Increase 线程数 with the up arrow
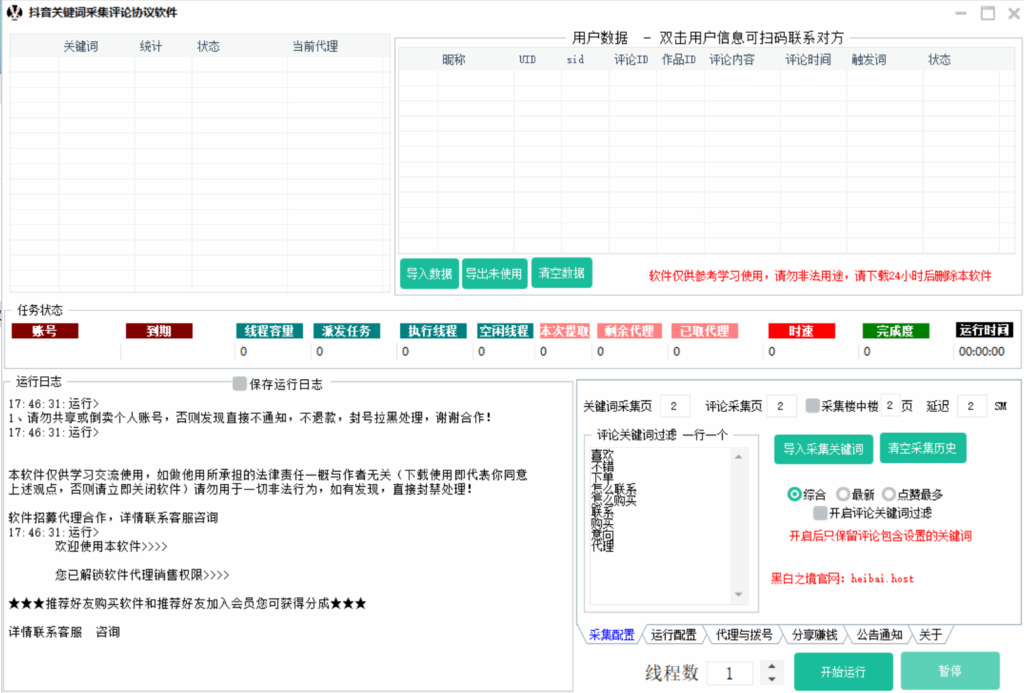 click(772, 666)
